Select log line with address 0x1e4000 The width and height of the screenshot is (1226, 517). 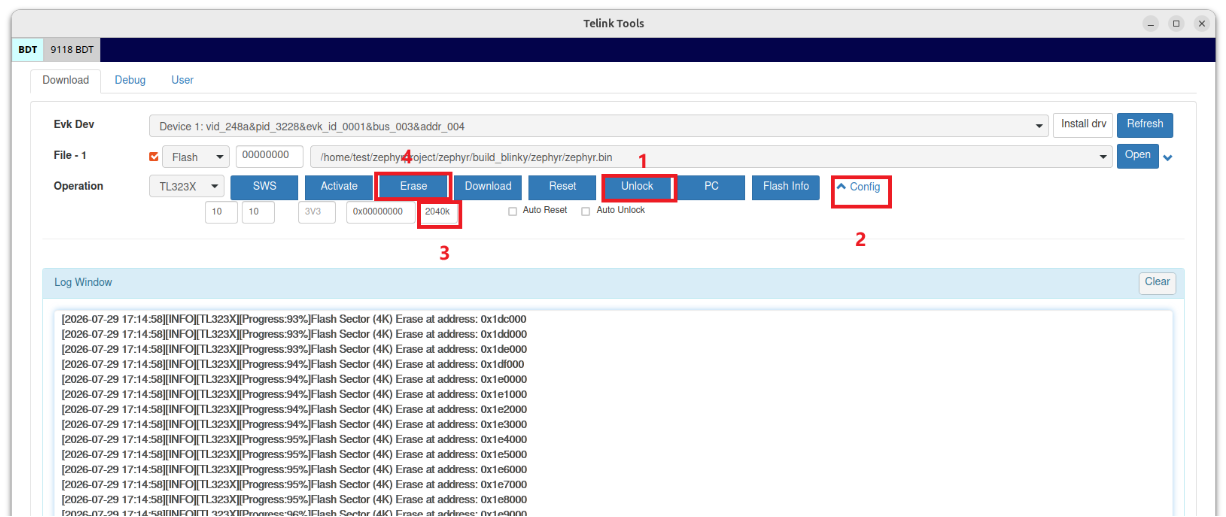[294, 439]
